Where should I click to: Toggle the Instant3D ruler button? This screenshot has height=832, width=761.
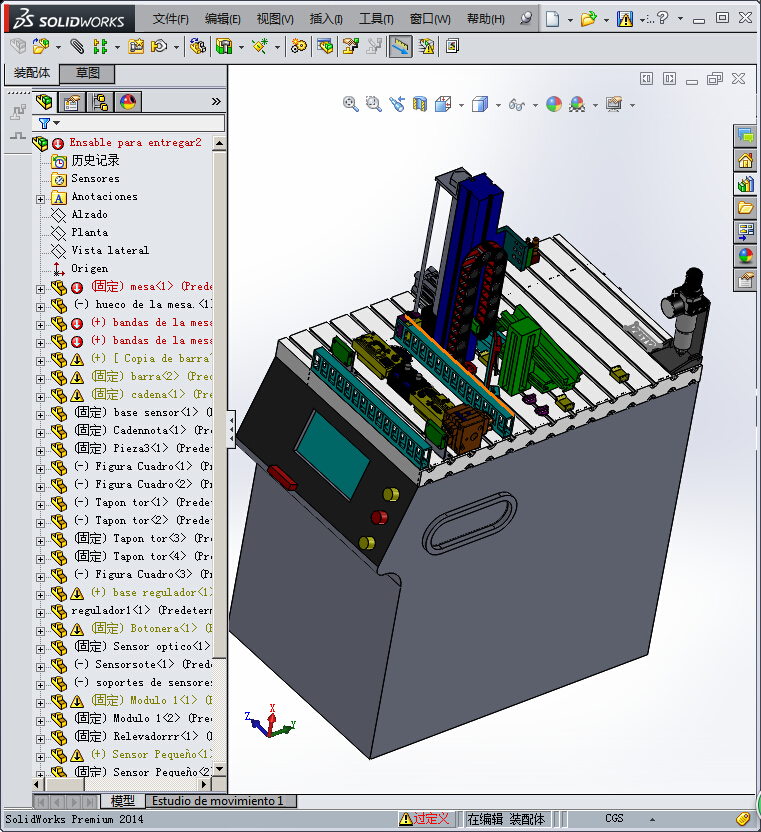400,47
